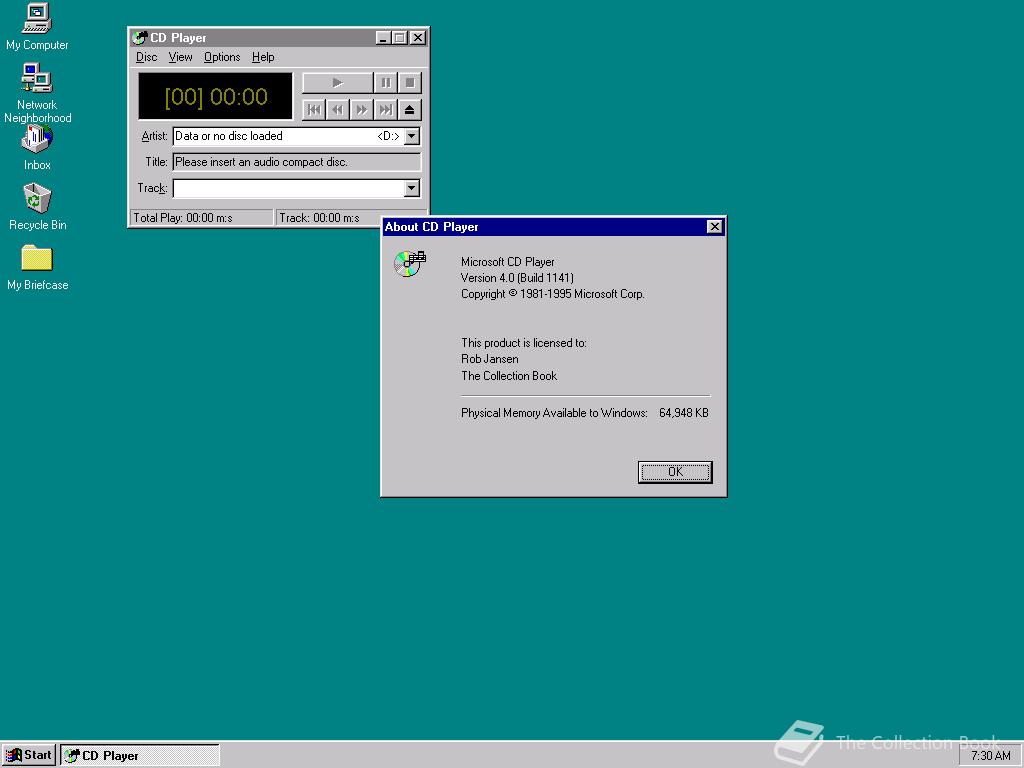Minimize the CD Player window
Image resolution: width=1024 pixels, height=768 pixels.
[383, 38]
